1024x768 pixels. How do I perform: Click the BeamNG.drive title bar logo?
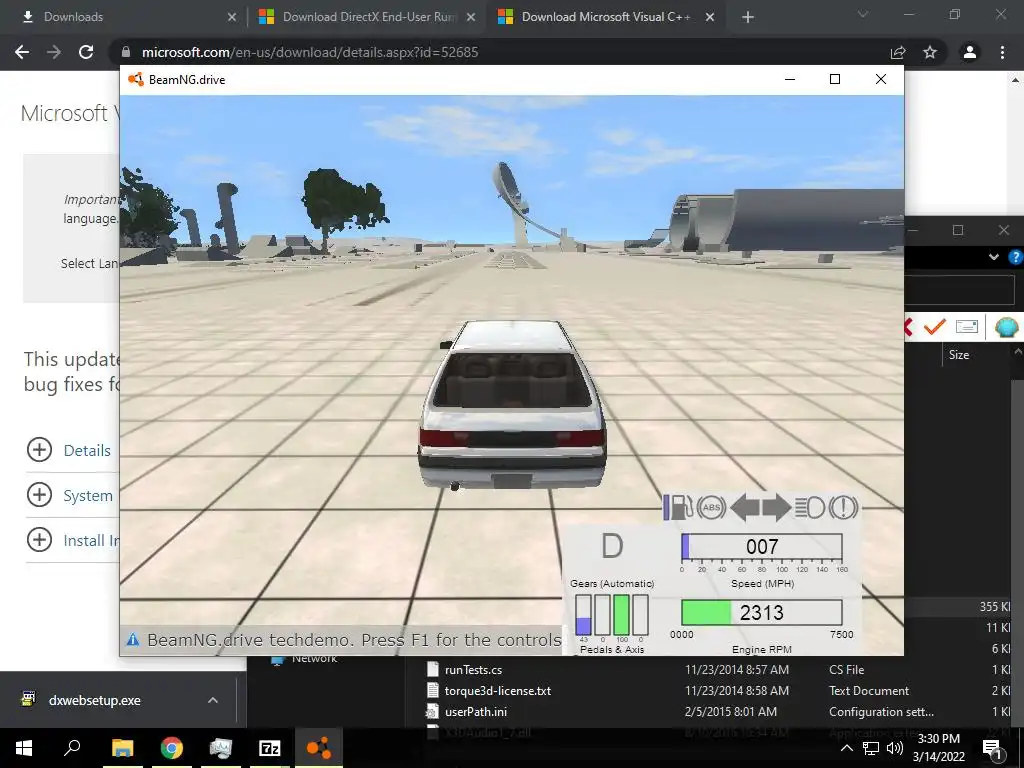tap(136, 80)
